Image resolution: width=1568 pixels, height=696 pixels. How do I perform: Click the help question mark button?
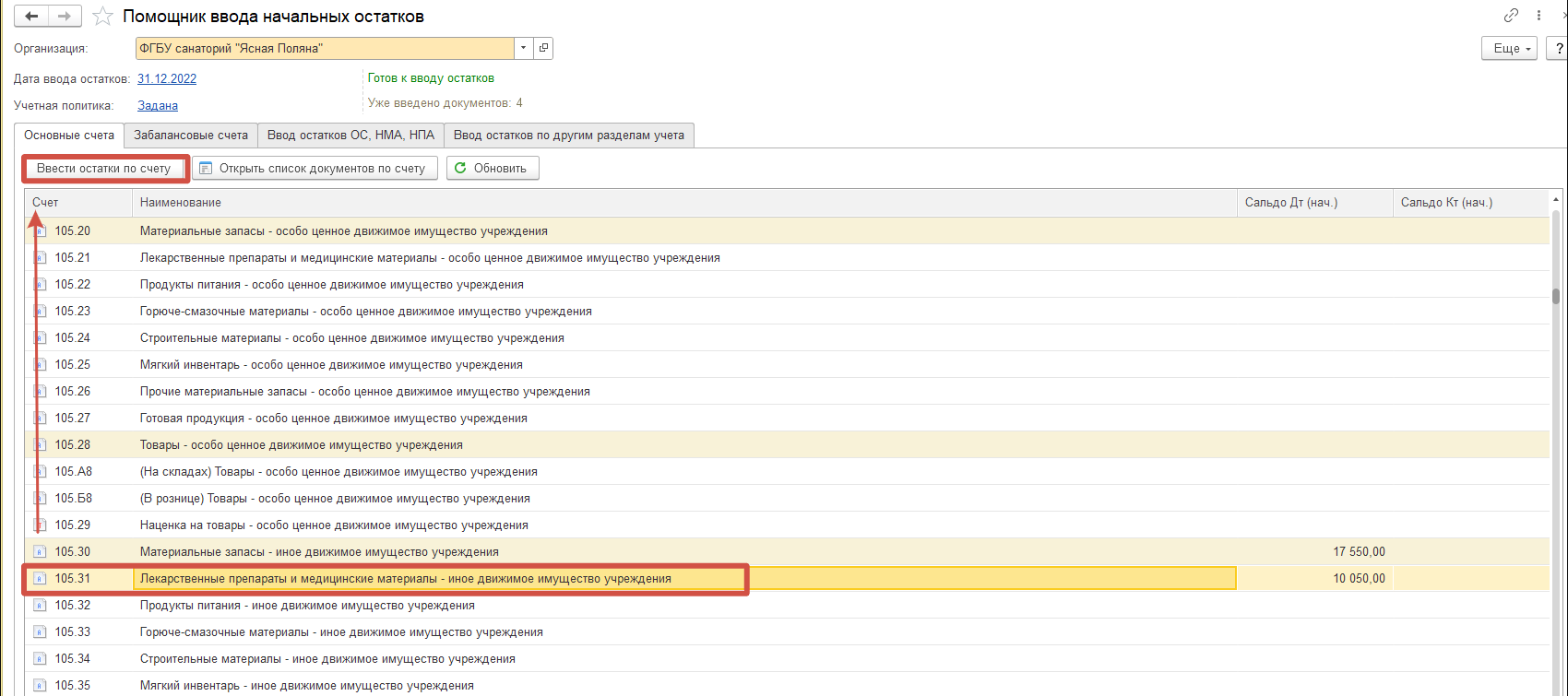(x=1558, y=48)
